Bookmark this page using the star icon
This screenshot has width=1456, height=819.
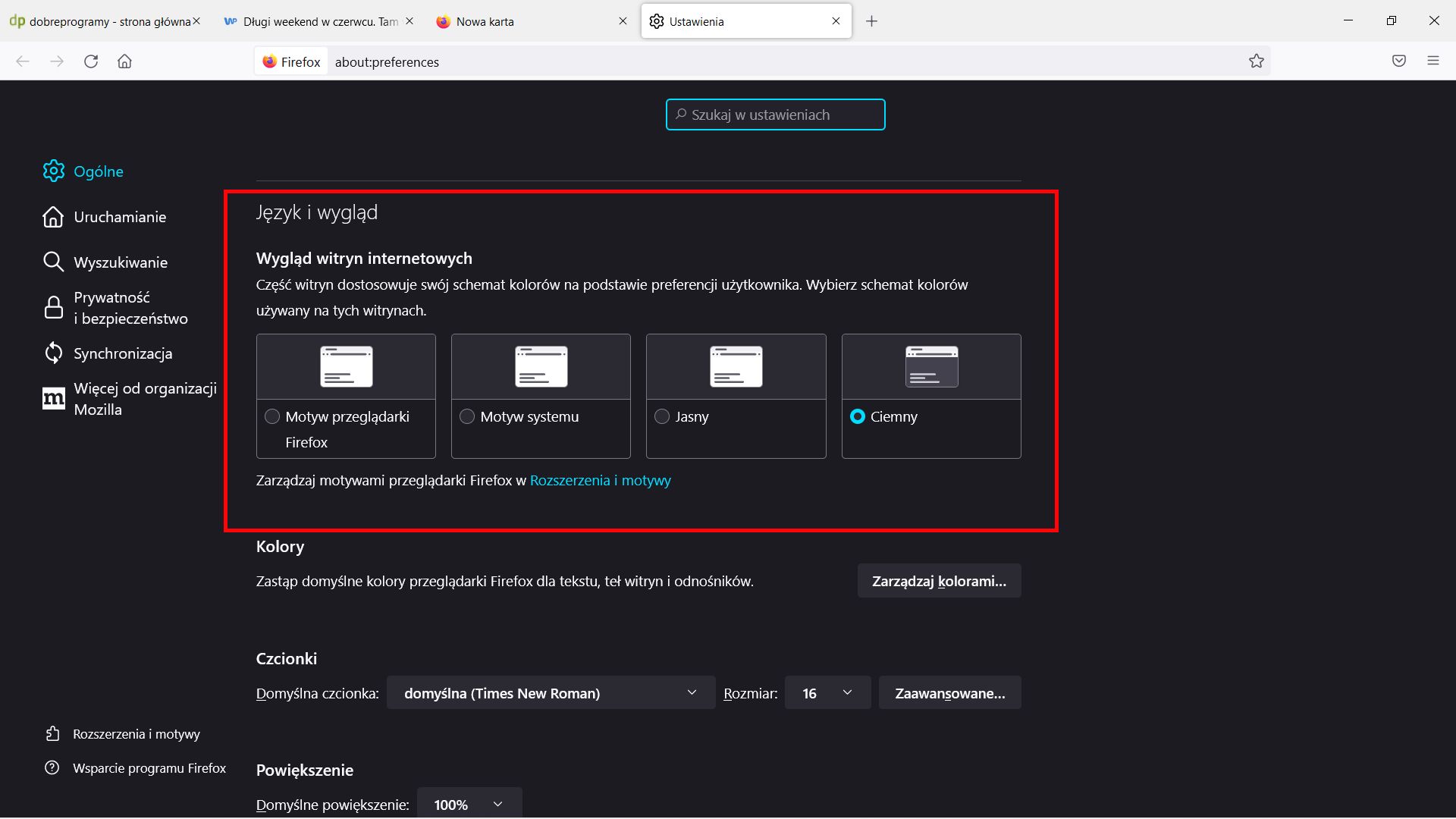[1257, 61]
